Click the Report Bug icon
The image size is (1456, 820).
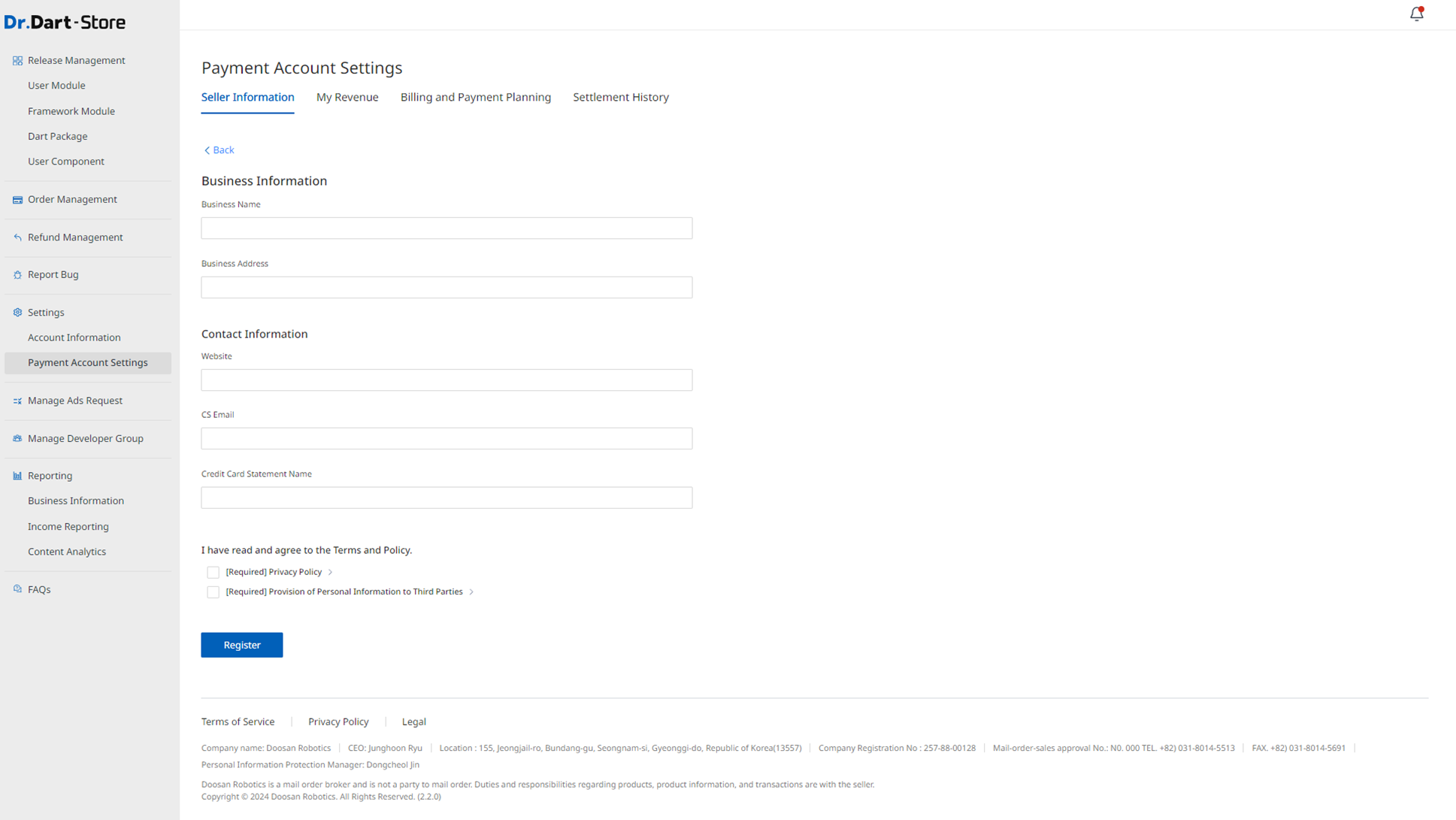tap(17, 275)
